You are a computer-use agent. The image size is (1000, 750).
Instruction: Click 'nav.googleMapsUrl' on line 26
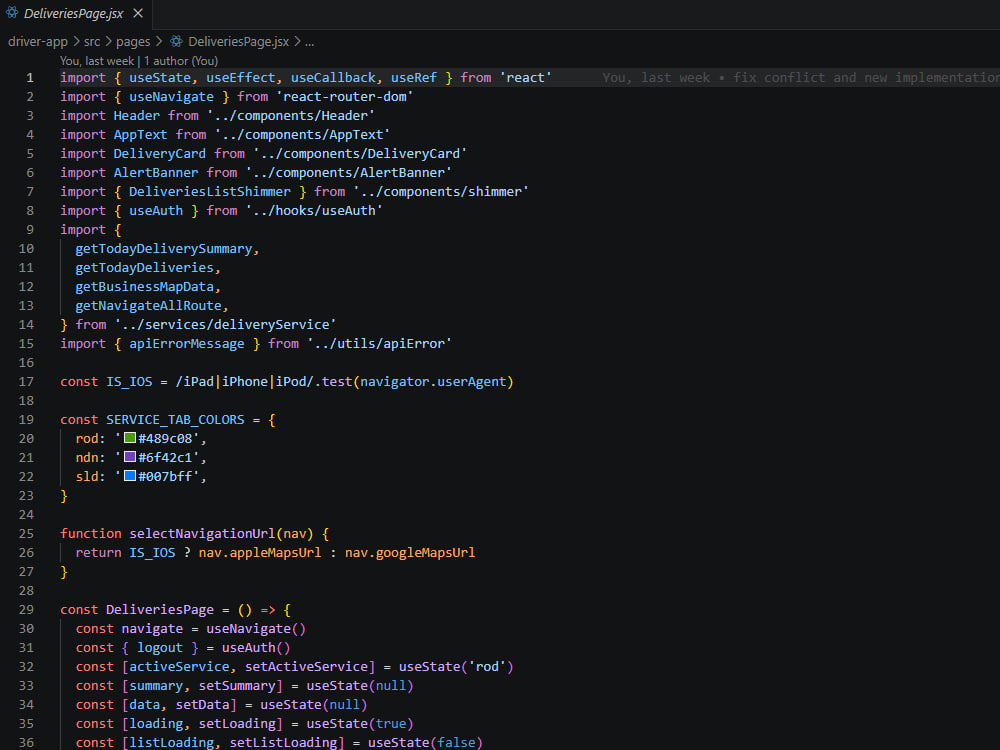coord(410,553)
